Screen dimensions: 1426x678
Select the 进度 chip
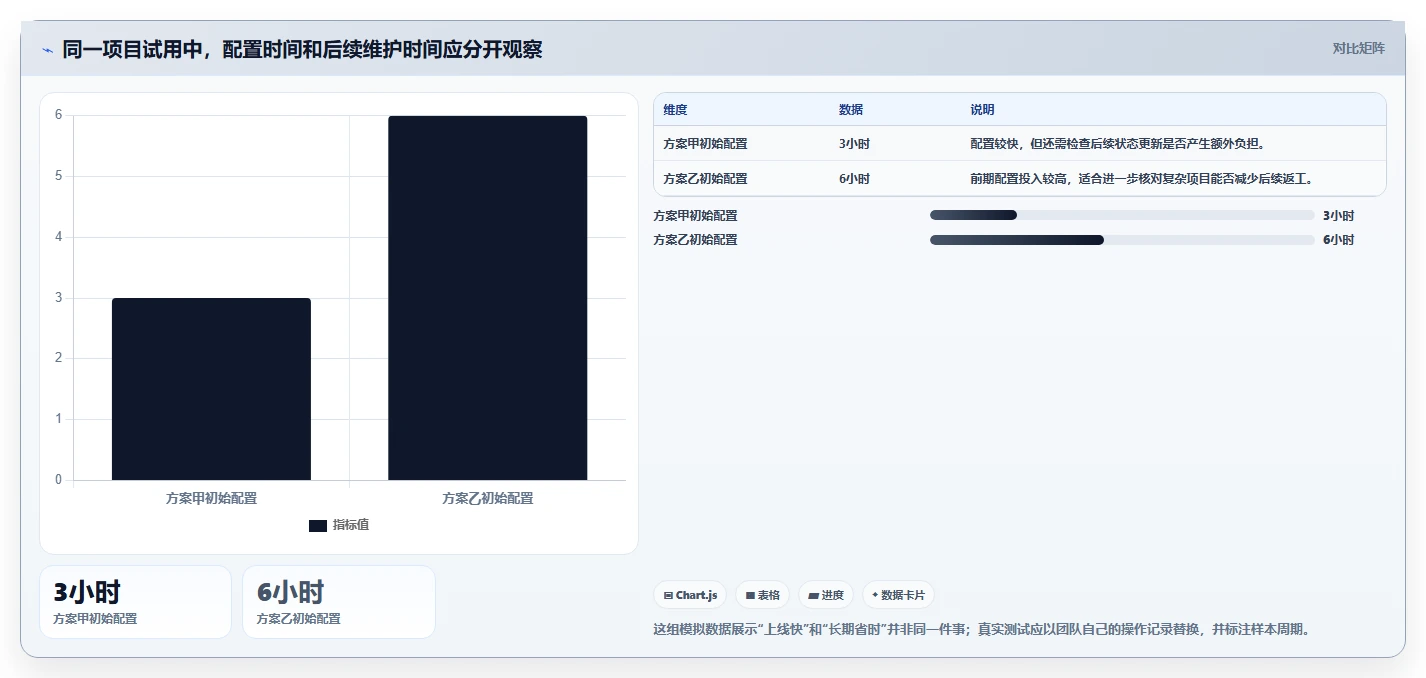826,595
